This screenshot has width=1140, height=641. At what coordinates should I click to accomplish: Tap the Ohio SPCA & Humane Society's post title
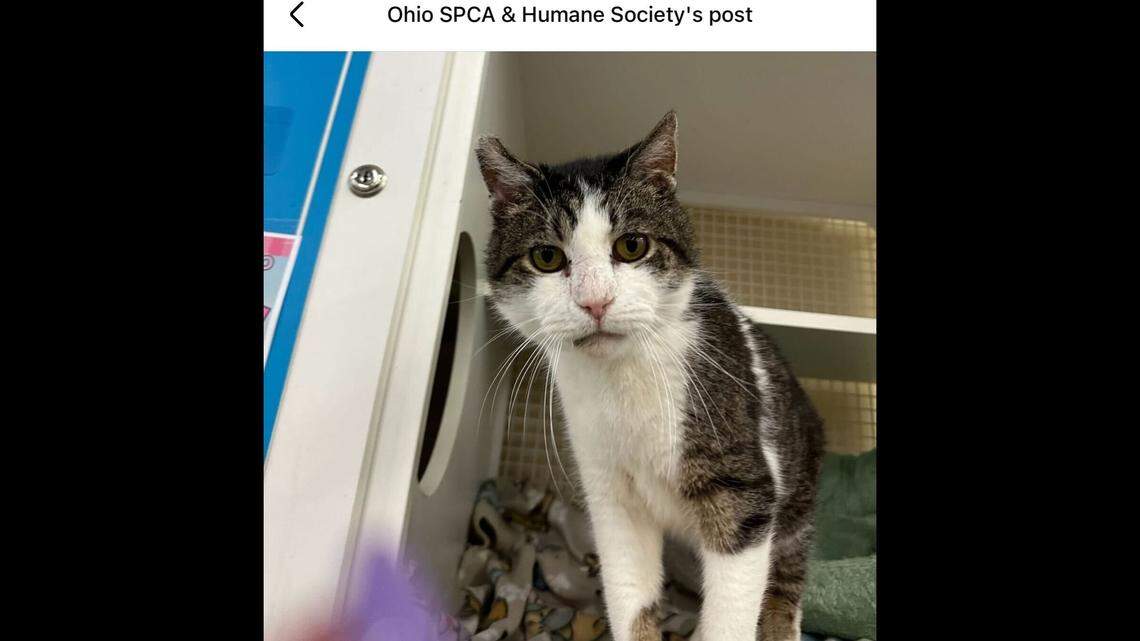[x=569, y=15]
